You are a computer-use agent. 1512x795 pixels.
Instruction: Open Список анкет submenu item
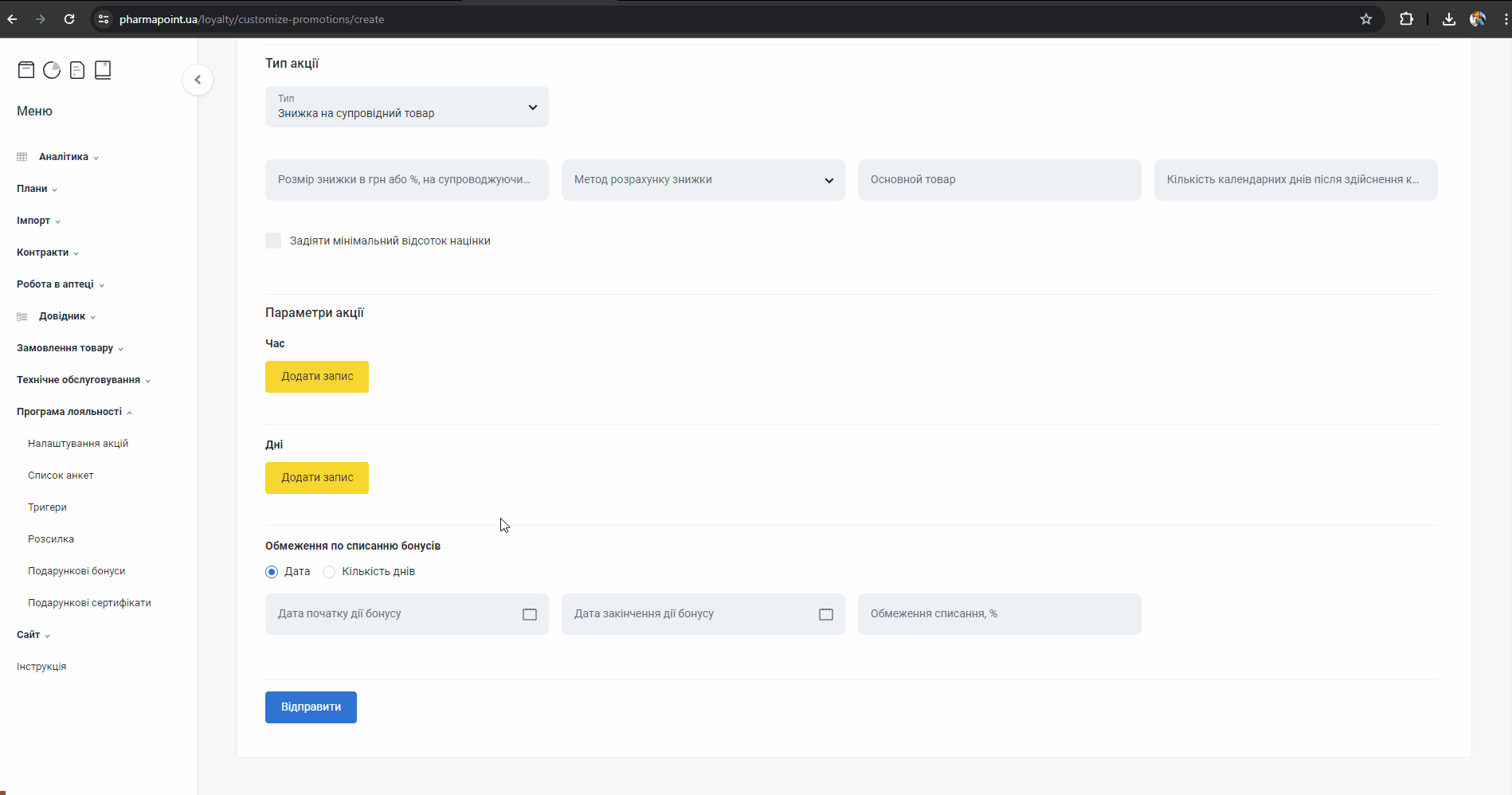[x=61, y=476]
